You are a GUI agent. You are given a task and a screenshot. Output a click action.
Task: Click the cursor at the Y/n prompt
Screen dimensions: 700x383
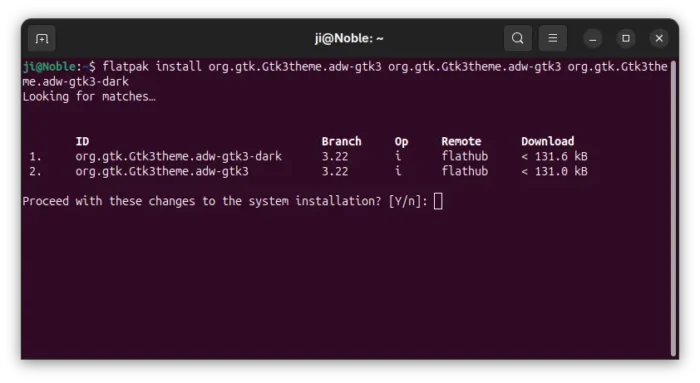[438, 201]
